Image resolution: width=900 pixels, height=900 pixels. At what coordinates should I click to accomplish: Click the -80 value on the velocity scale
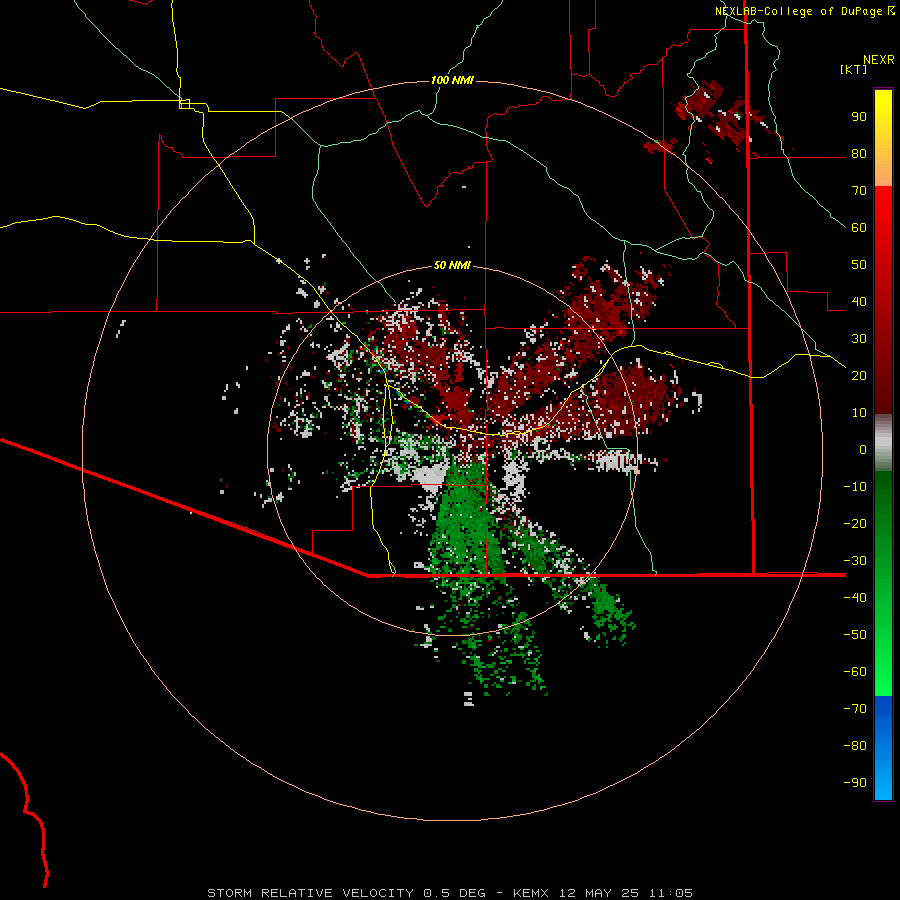pyautogui.click(x=855, y=746)
